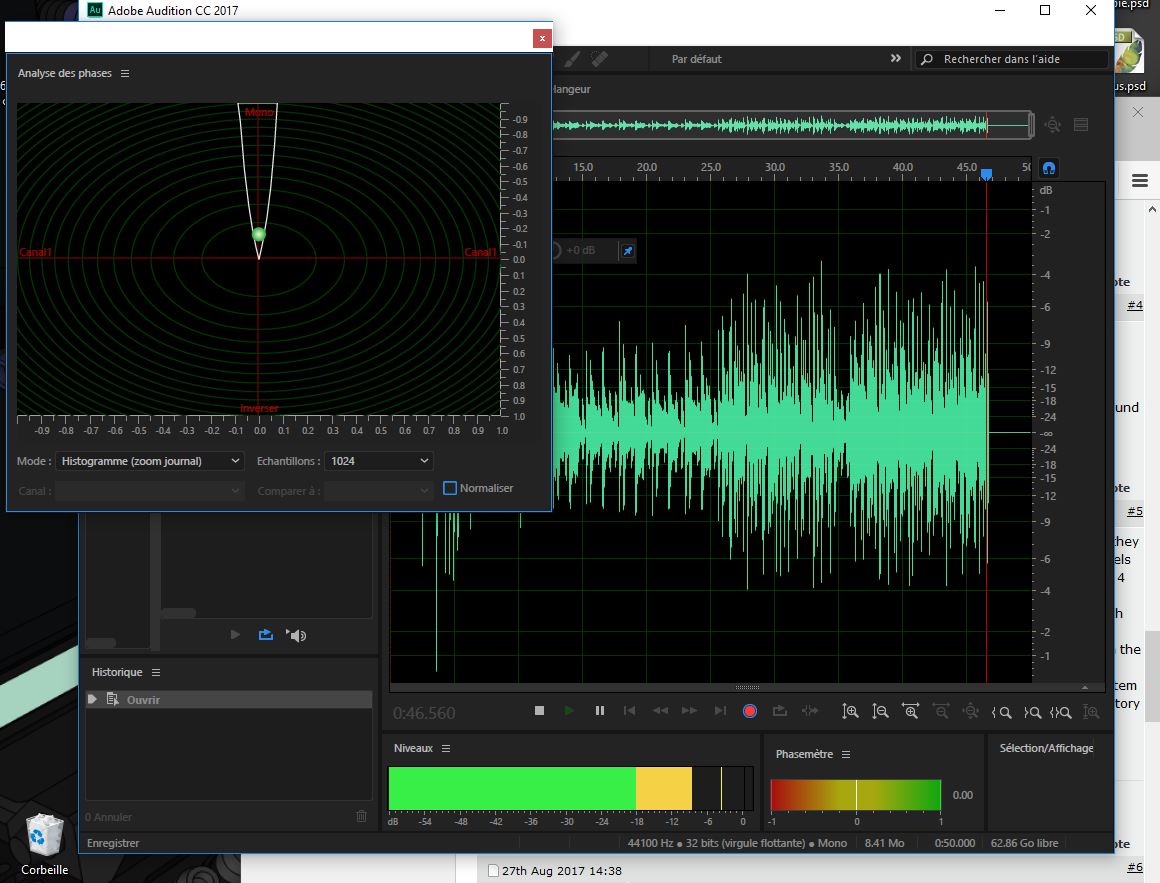Close the Analyse des phases window
Image resolution: width=1160 pixels, height=883 pixels.
pyautogui.click(x=542, y=38)
